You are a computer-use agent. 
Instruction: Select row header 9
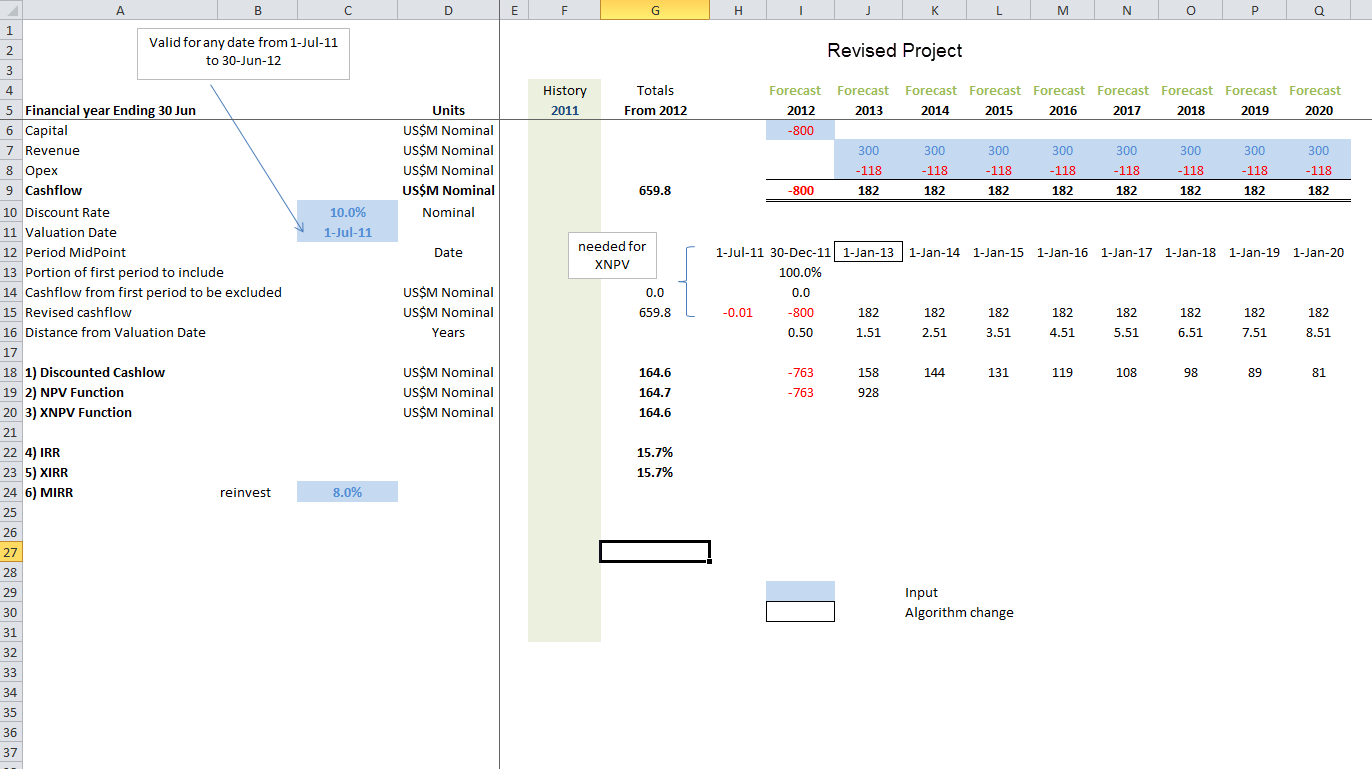pyautogui.click(x=10, y=190)
